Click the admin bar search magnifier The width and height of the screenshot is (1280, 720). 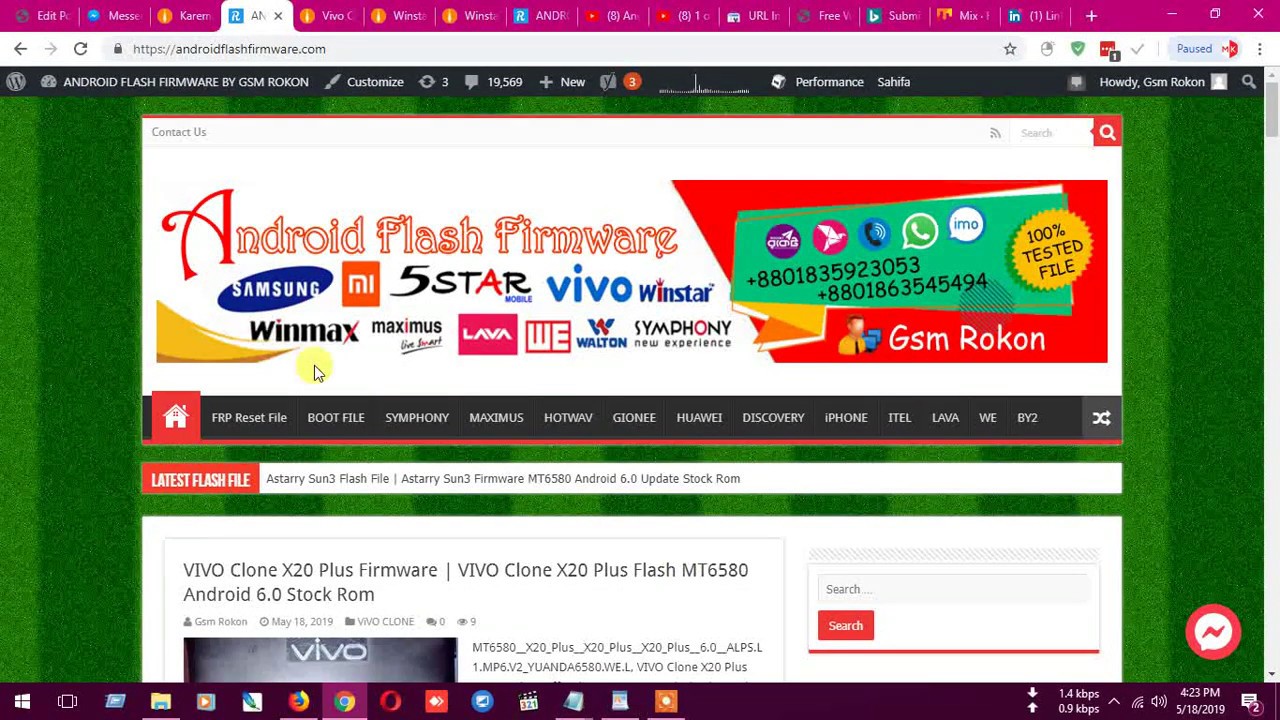1249,82
